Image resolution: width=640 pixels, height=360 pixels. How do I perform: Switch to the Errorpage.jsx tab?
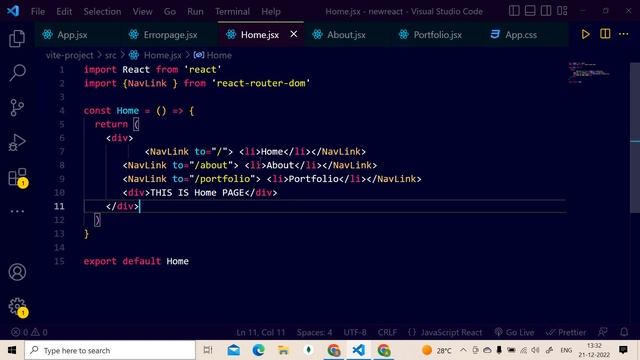pyautogui.click(x=170, y=35)
